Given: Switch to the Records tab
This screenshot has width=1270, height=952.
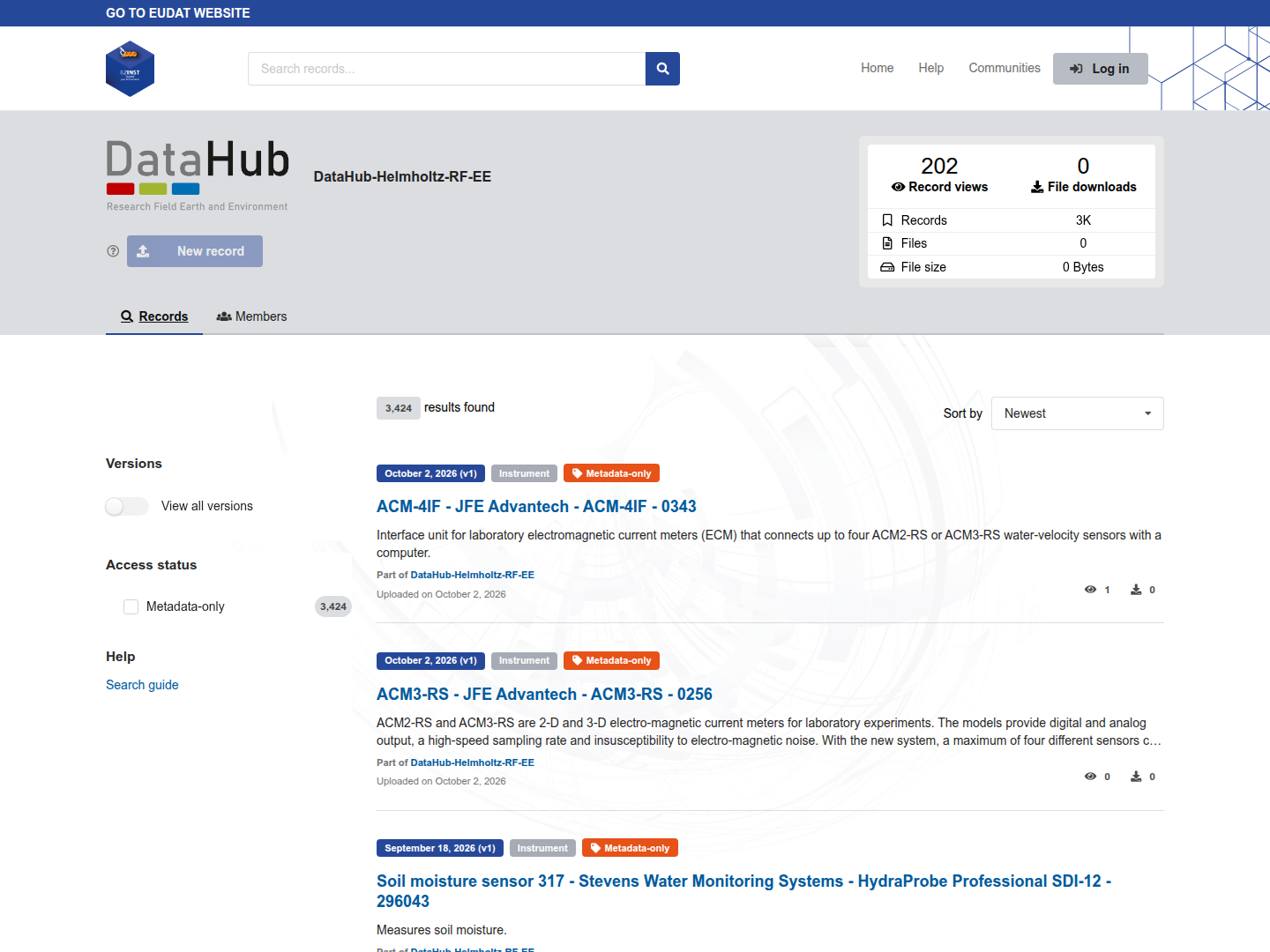Looking at the screenshot, I should (154, 316).
